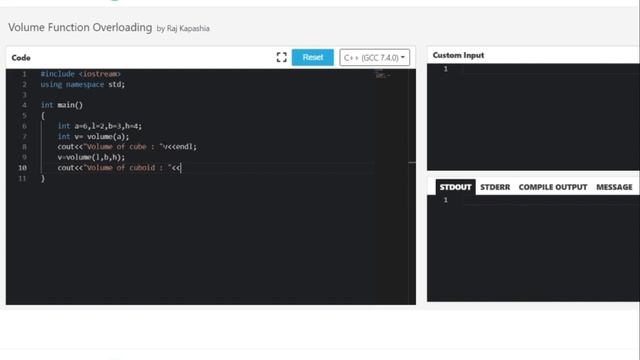Image resolution: width=640 pixels, height=360 pixels.
Task: Click line number 3 in code gutter
Action: [24, 95]
